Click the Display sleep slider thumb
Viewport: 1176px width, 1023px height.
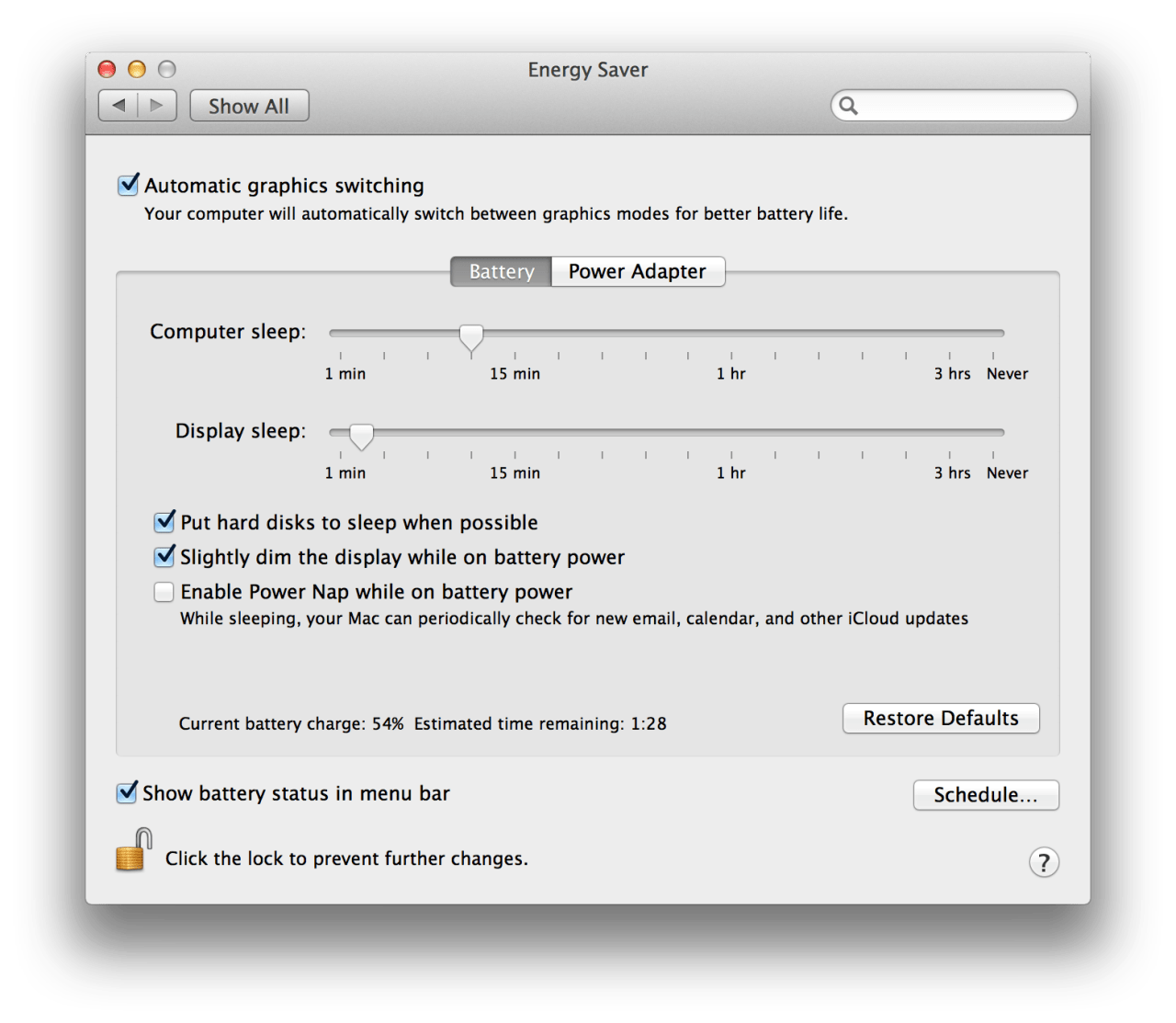(x=362, y=438)
